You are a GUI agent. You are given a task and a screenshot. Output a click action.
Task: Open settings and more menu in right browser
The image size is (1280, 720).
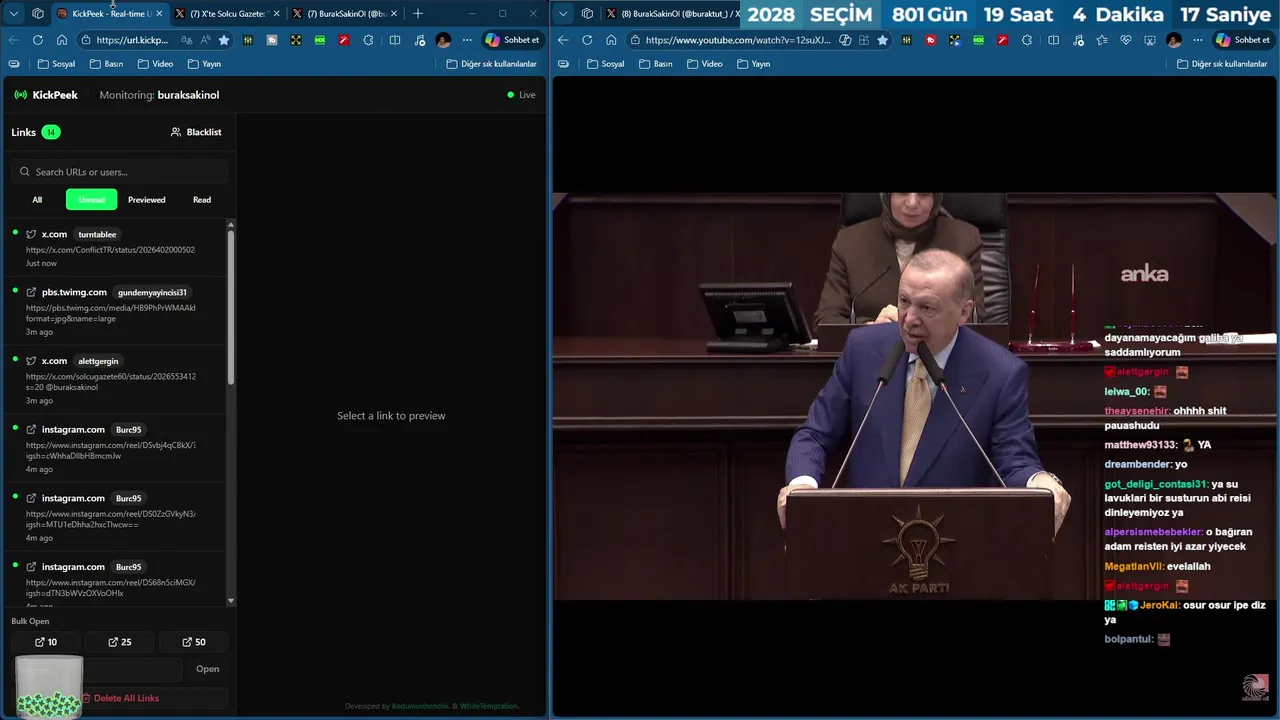(x=1198, y=40)
